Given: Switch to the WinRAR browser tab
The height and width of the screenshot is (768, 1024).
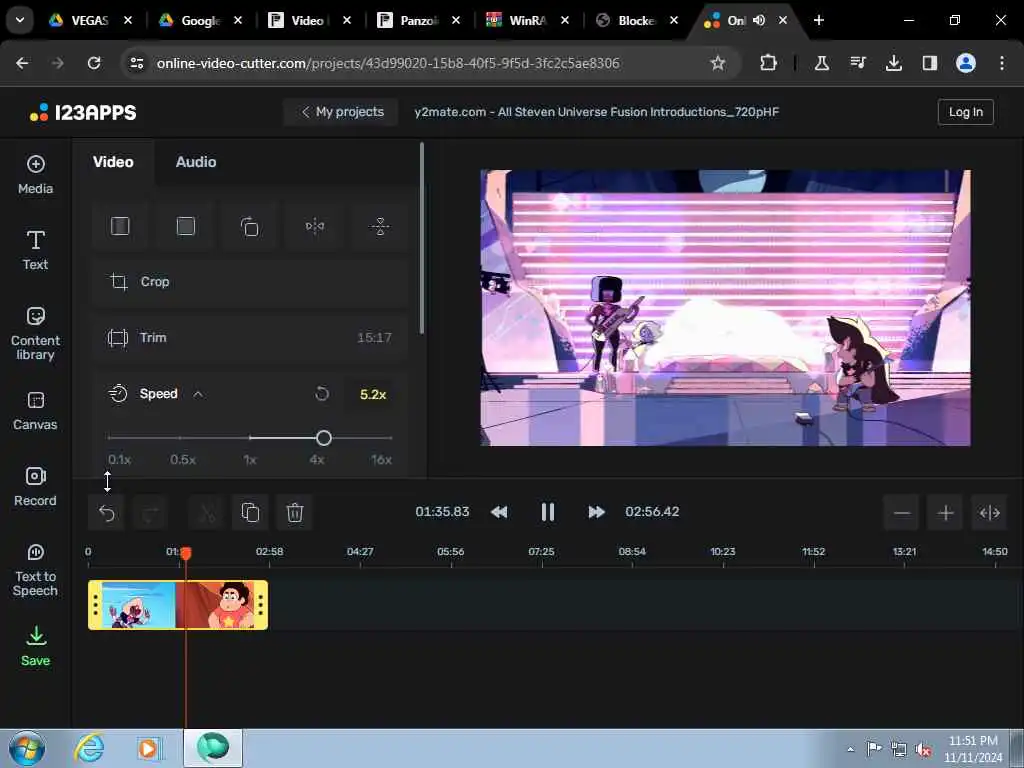Looking at the screenshot, I should pyautogui.click(x=526, y=20).
